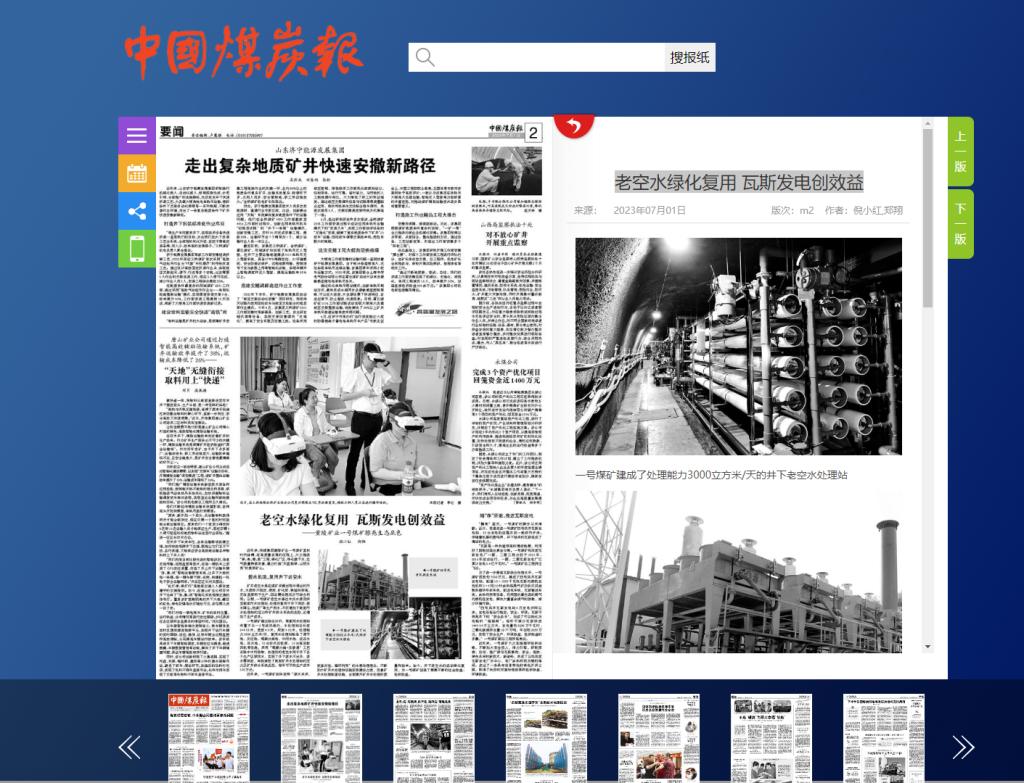This screenshot has width=1024, height=783.
Task: Click the 搜报纸 search button
Action: 690,57
